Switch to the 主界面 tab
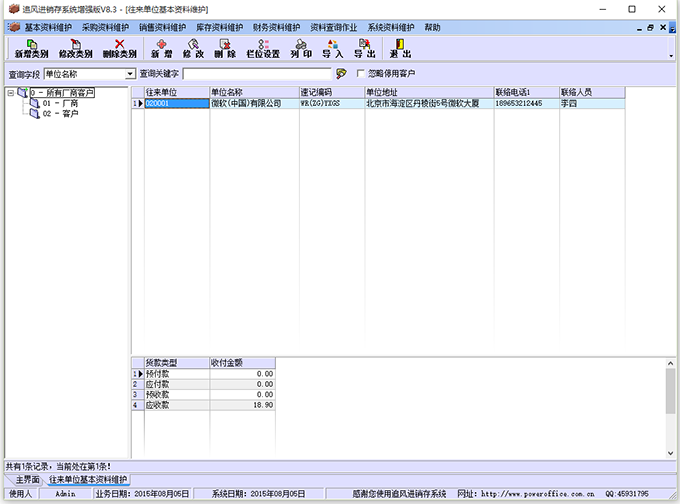Image resolution: width=680 pixels, height=504 pixels. [x=24, y=480]
